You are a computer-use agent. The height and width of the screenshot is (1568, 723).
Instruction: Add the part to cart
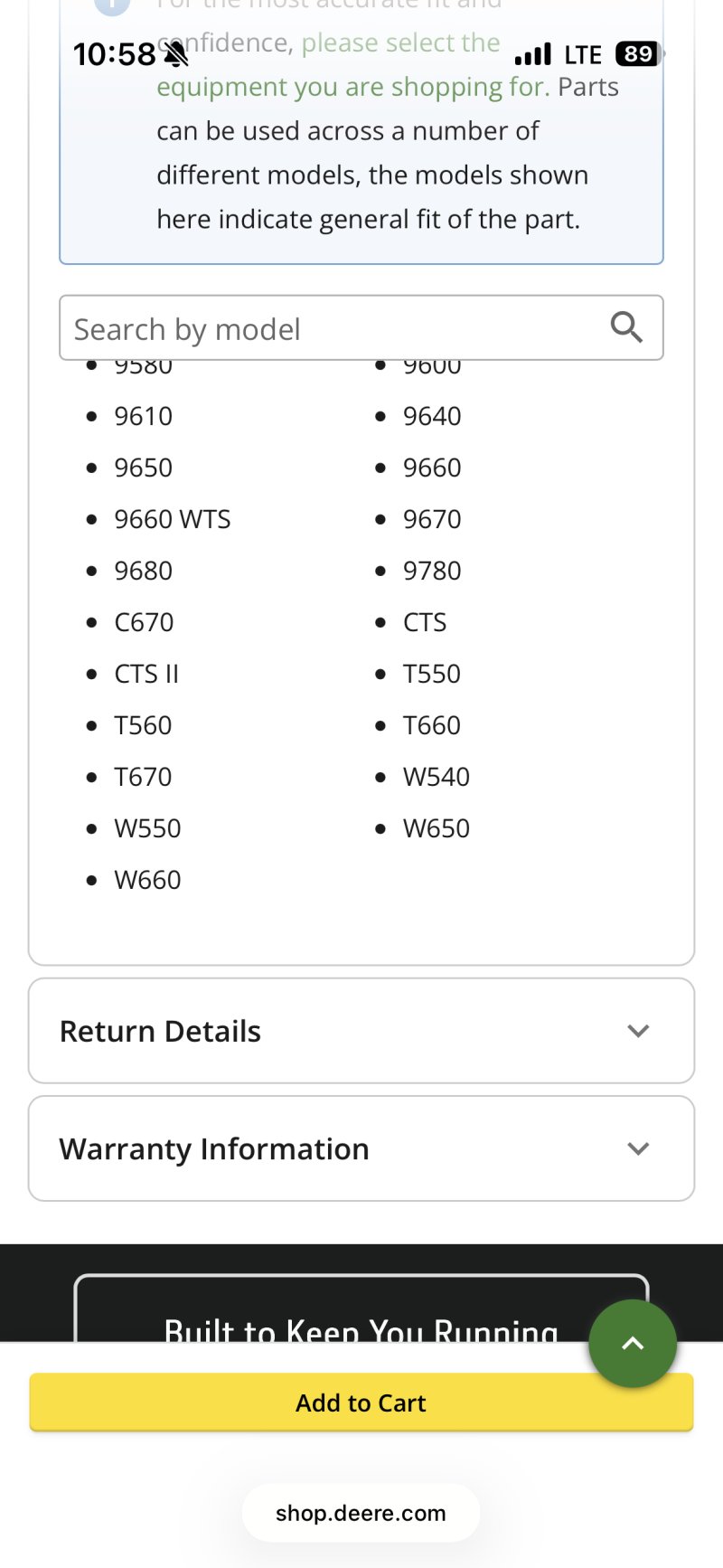(x=361, y=1403)
